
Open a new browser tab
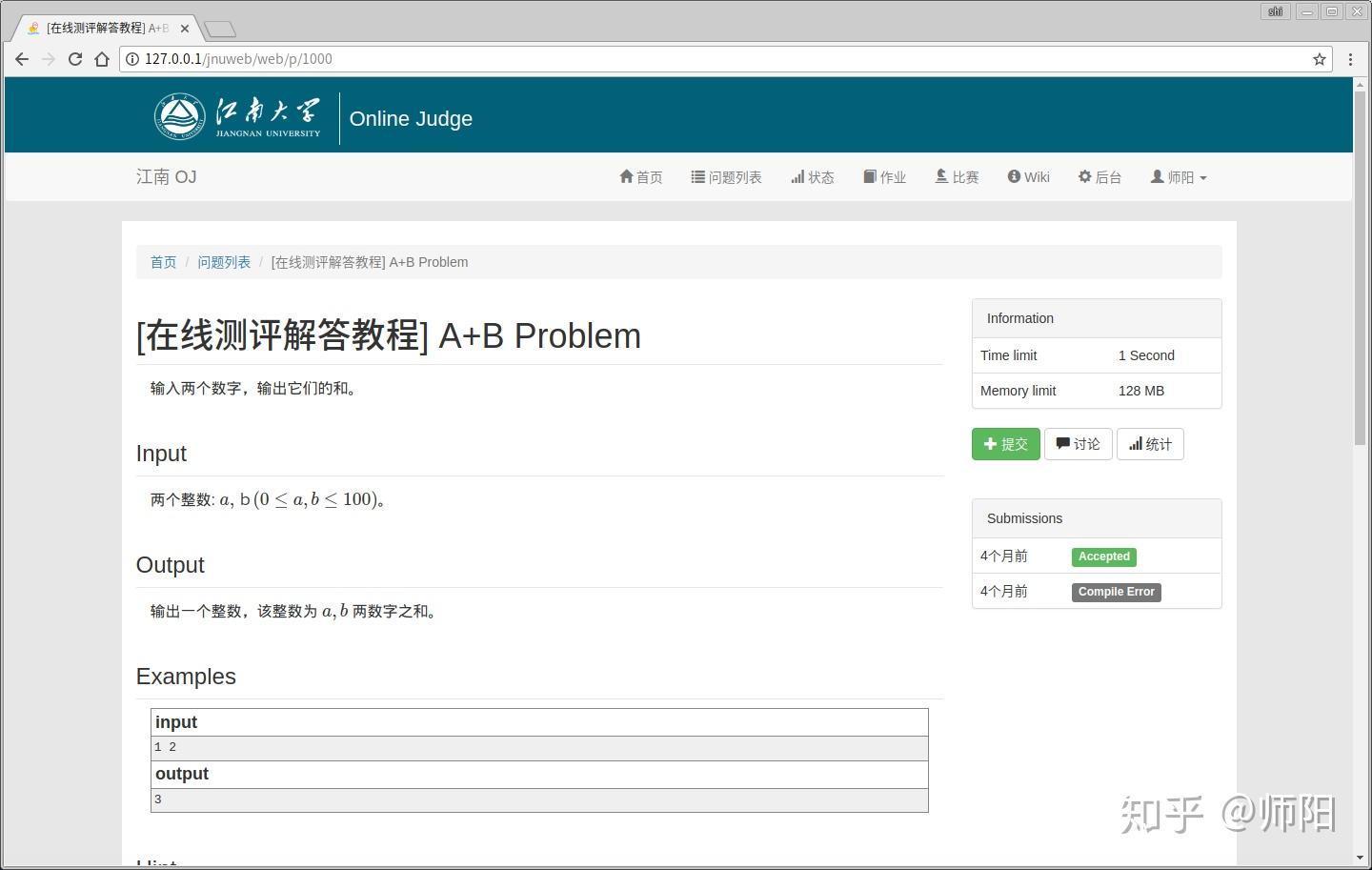tap(220, 30)
